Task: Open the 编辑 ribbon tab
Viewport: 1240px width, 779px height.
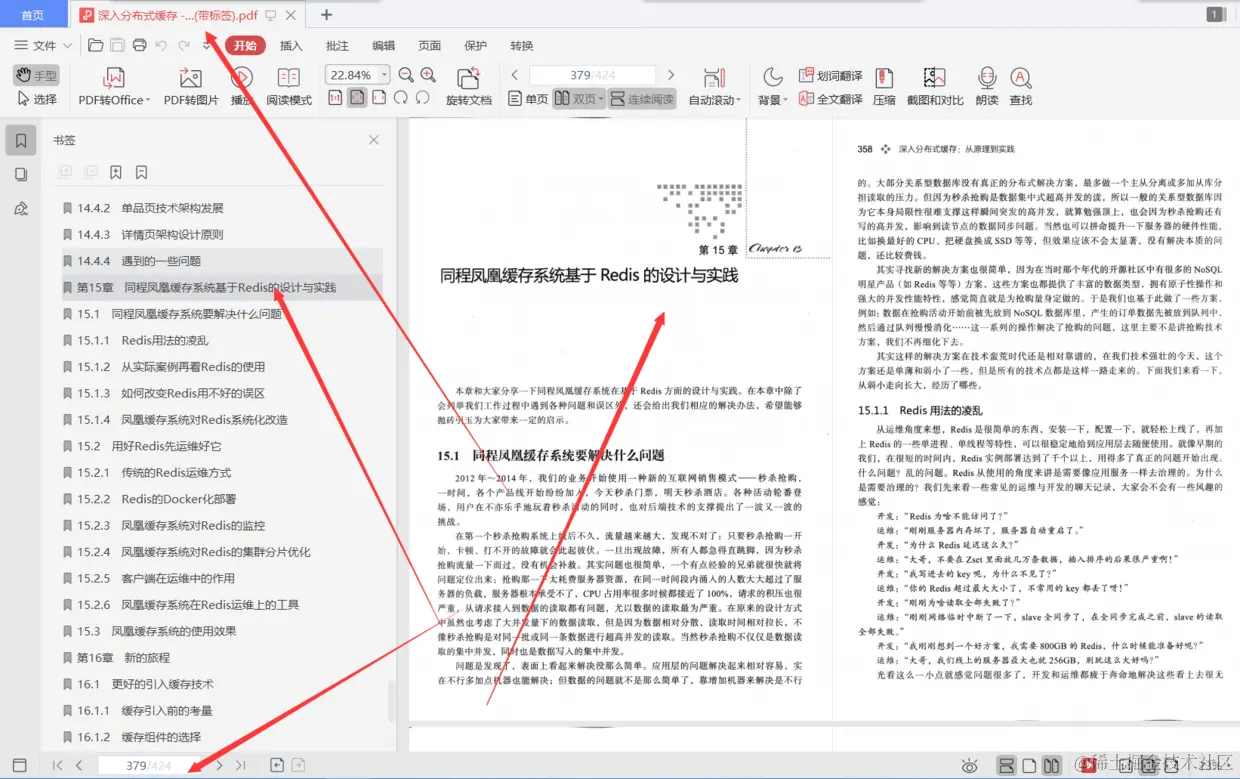Action: click(384, 45)
